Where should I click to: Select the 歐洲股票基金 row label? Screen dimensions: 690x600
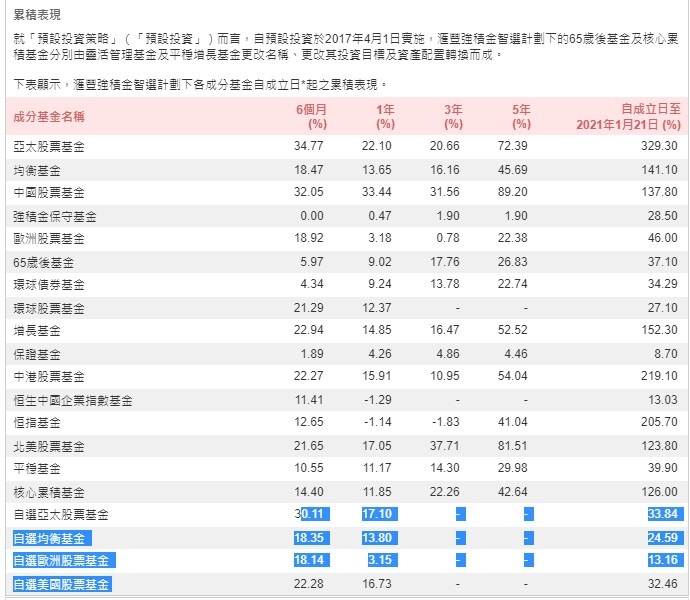49,239
